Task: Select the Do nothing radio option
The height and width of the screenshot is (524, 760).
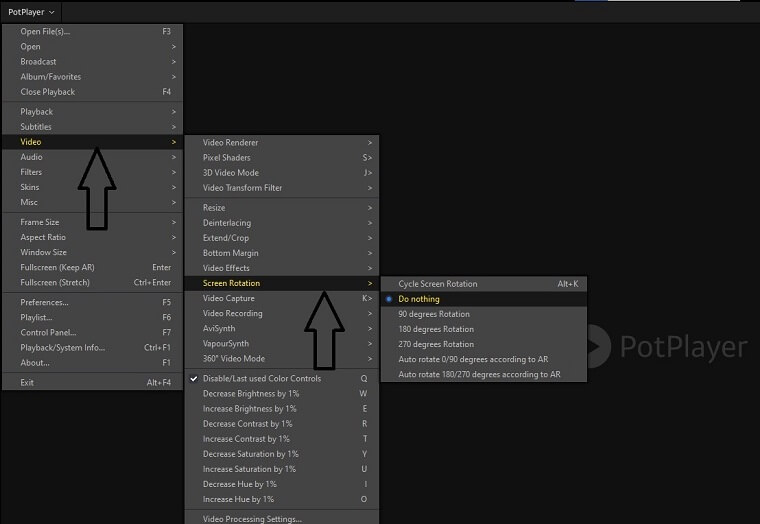Action: pyautogui.click(x=484, y=299)
